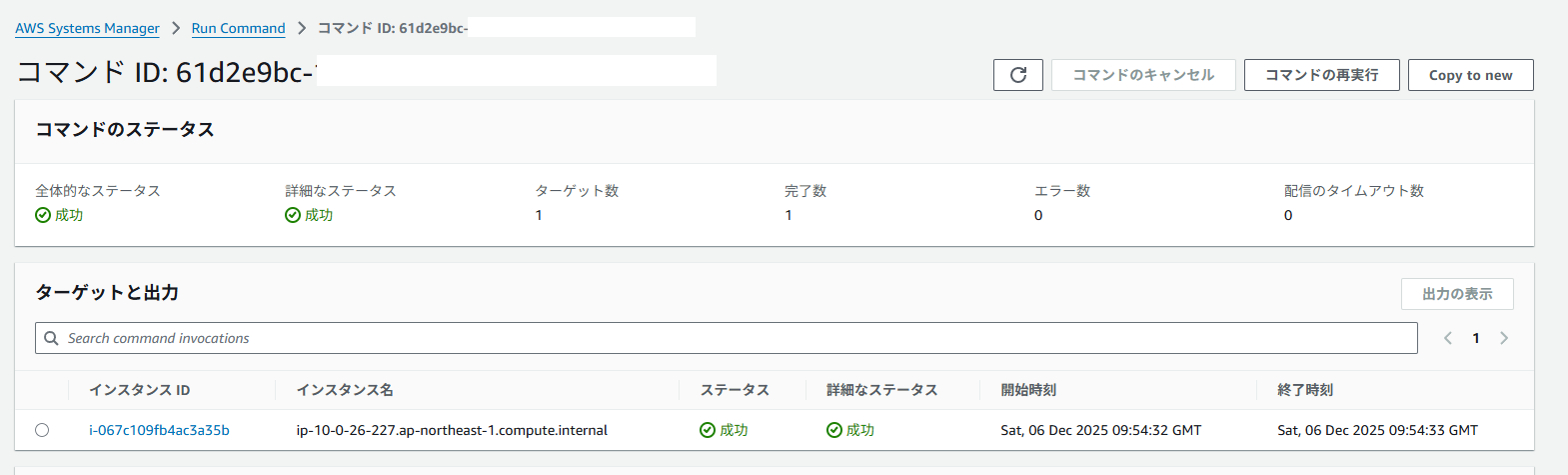Sort by インスタンス ID column header

click(x=140, y=390)
